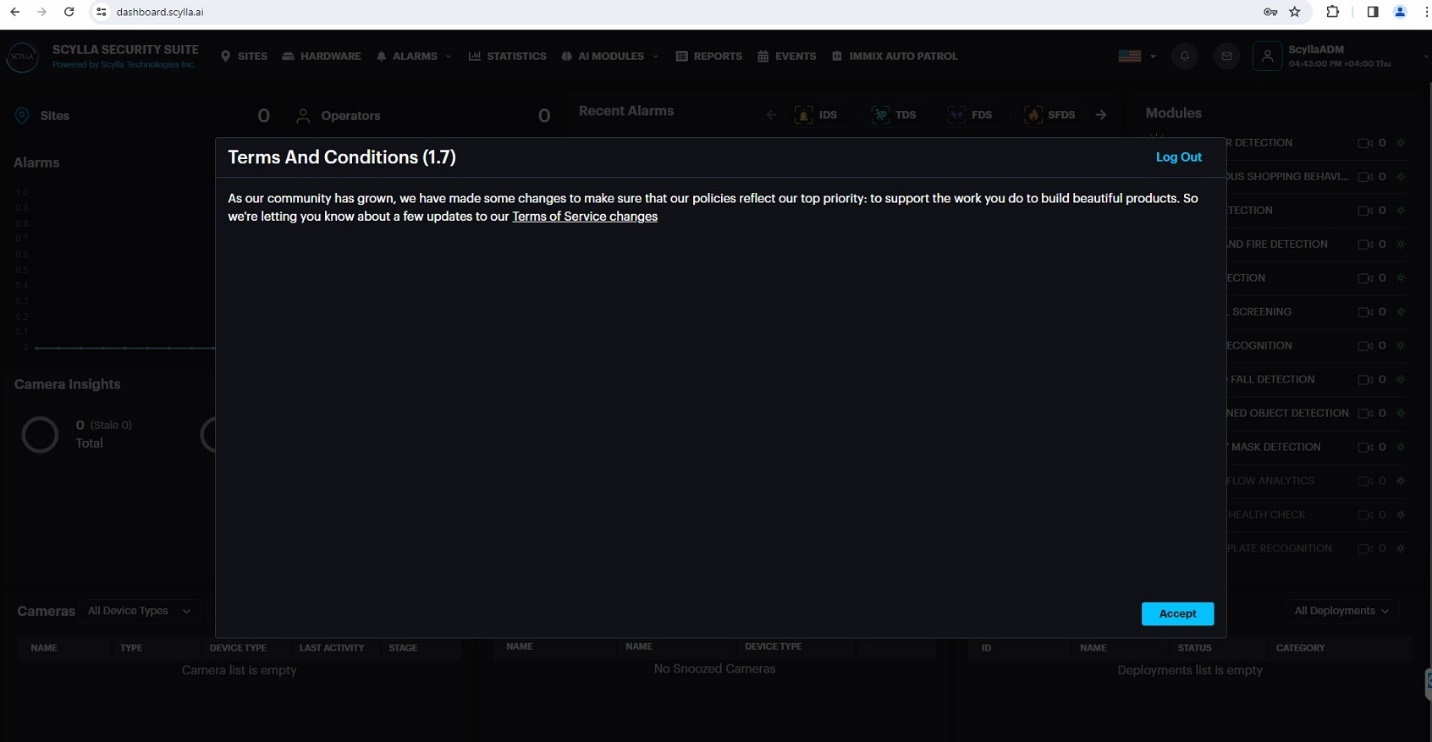Open the Terms of Service changes link
The height and width of the screenshot is (742, 1432).
tap(584, 217)
